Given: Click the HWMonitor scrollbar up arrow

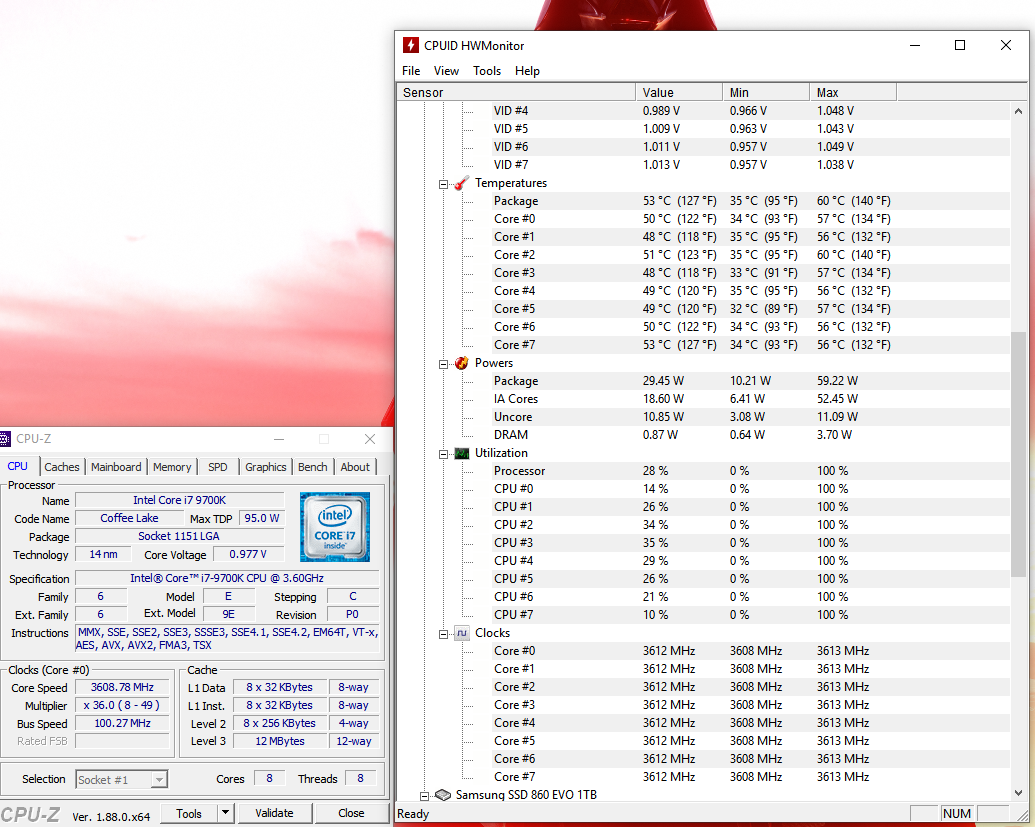Looking at the screenshot, I should (1018, 112).
